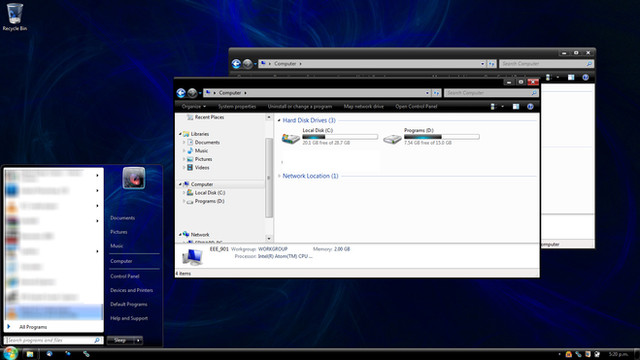Select Devices and Printers in Start menu
This screenshot has height=360, width=640.
[131, 290]
